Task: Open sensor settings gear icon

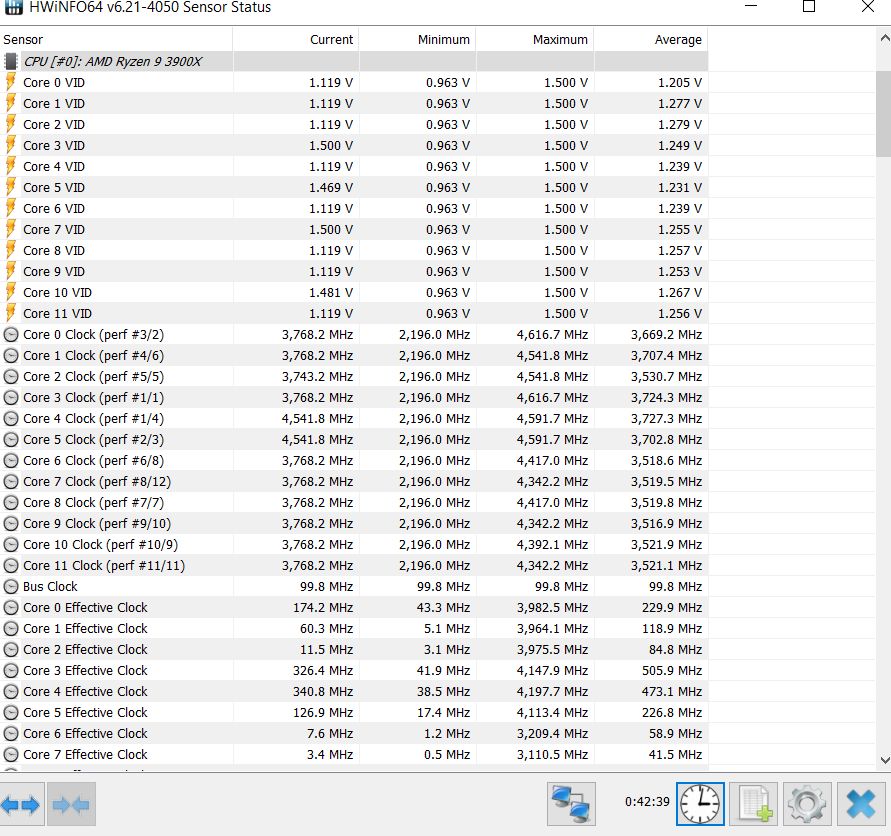Action: 807,804
